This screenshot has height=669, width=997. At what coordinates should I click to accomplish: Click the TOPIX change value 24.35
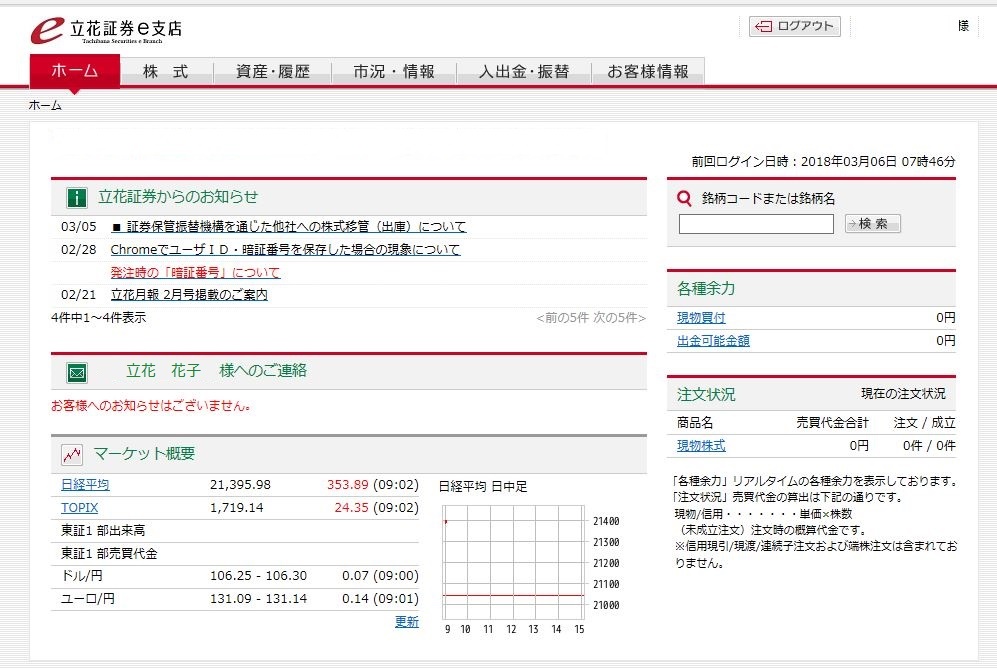[x=352, y=507]
